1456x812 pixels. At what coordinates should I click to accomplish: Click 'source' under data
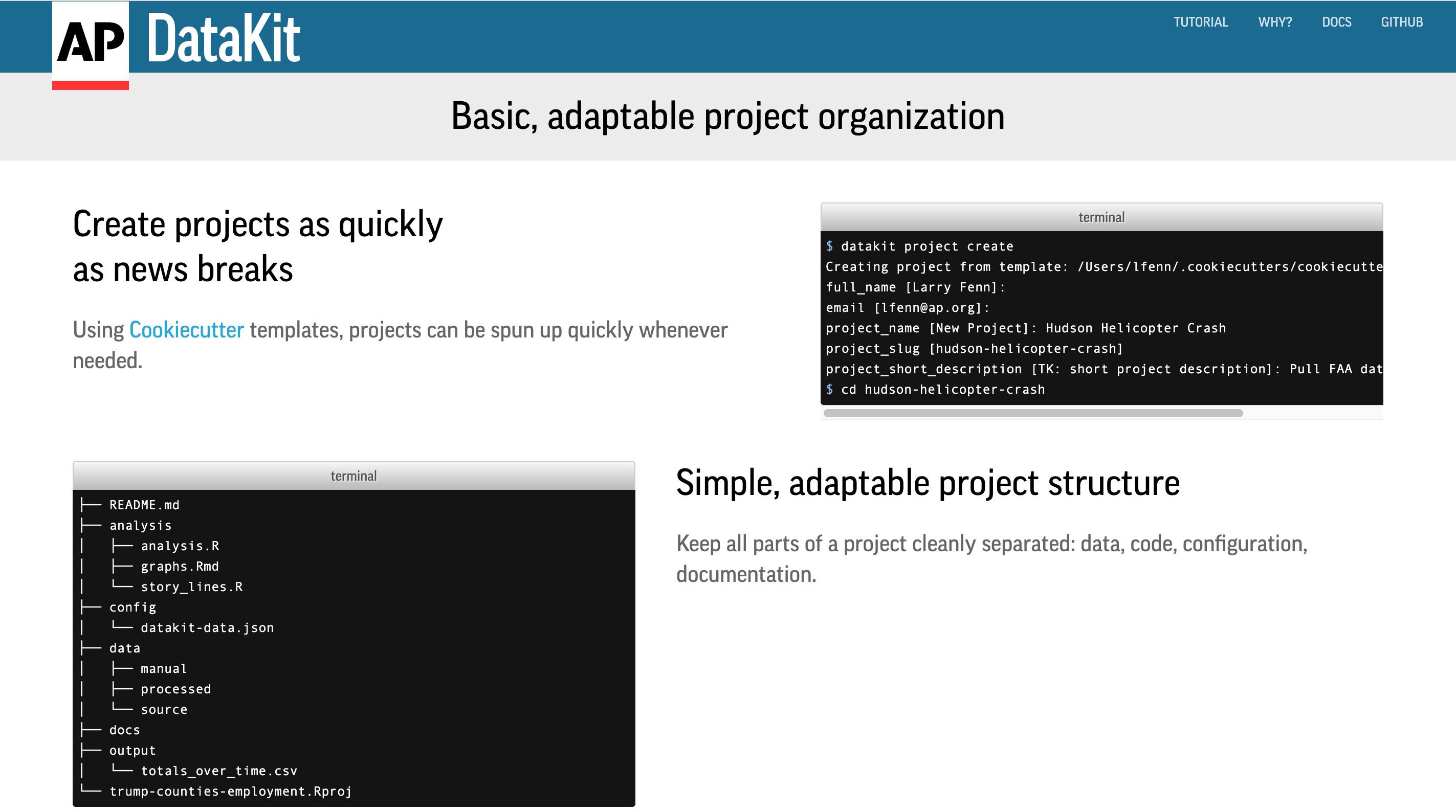pyautogui.click(x=163, y=709)
